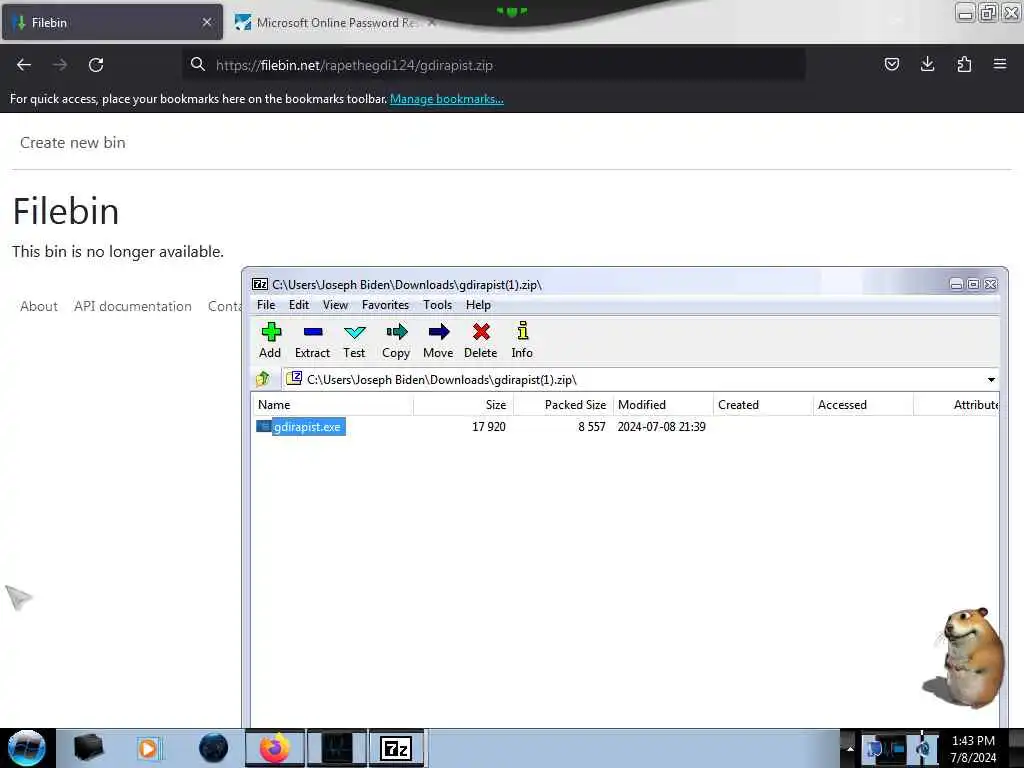Sort by the Created column header
Screen dimensions: 1024x768
[x=763, y=405]
